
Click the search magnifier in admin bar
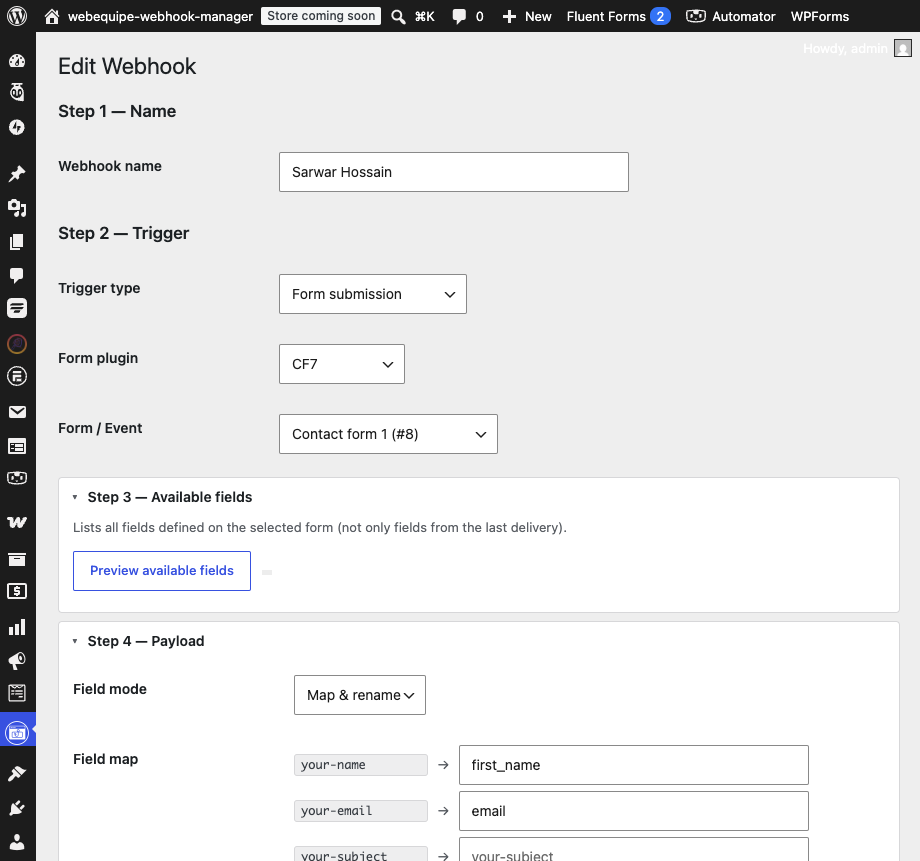398,16
